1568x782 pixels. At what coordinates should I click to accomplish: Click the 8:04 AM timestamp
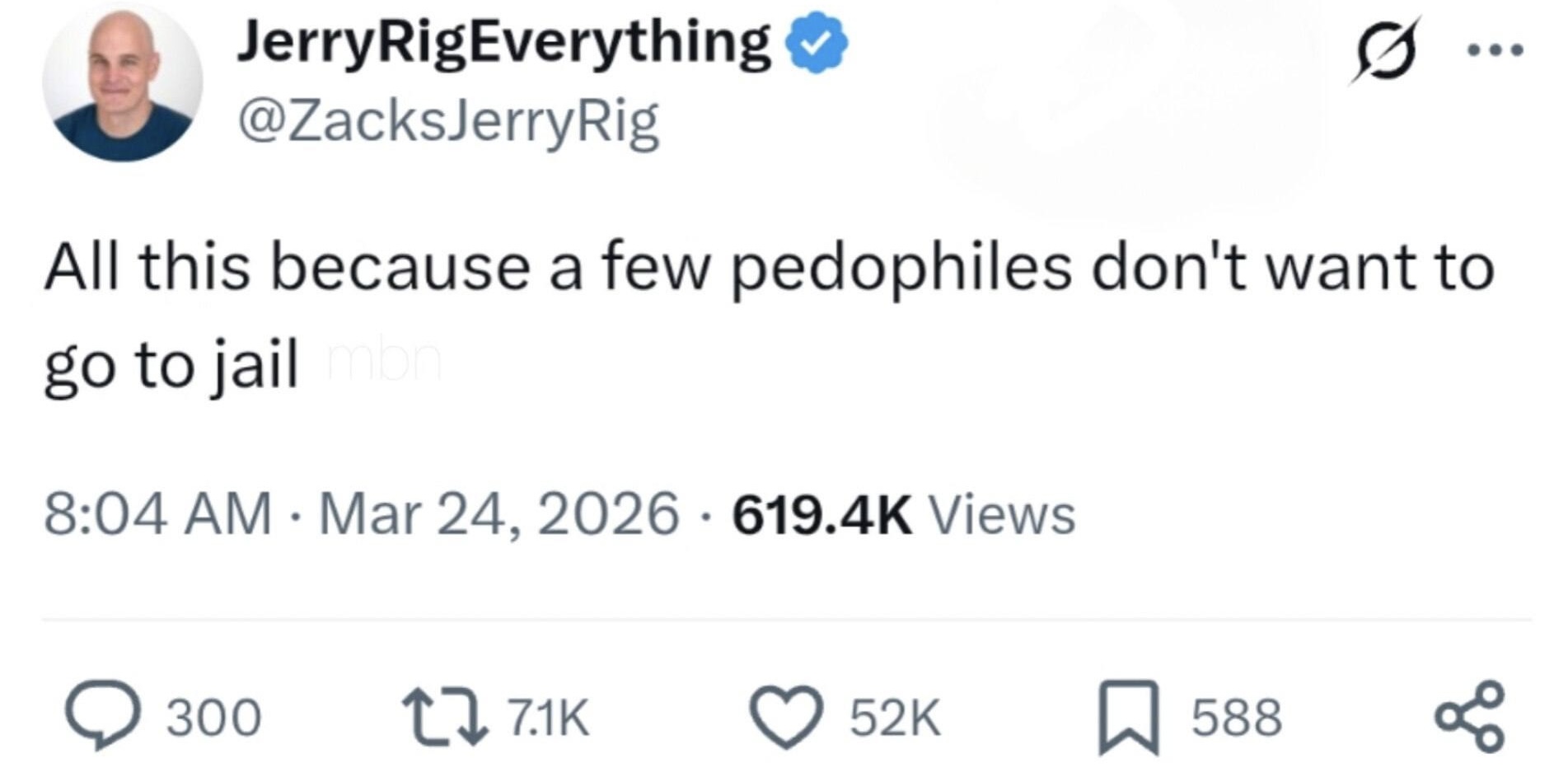point(157,514)
